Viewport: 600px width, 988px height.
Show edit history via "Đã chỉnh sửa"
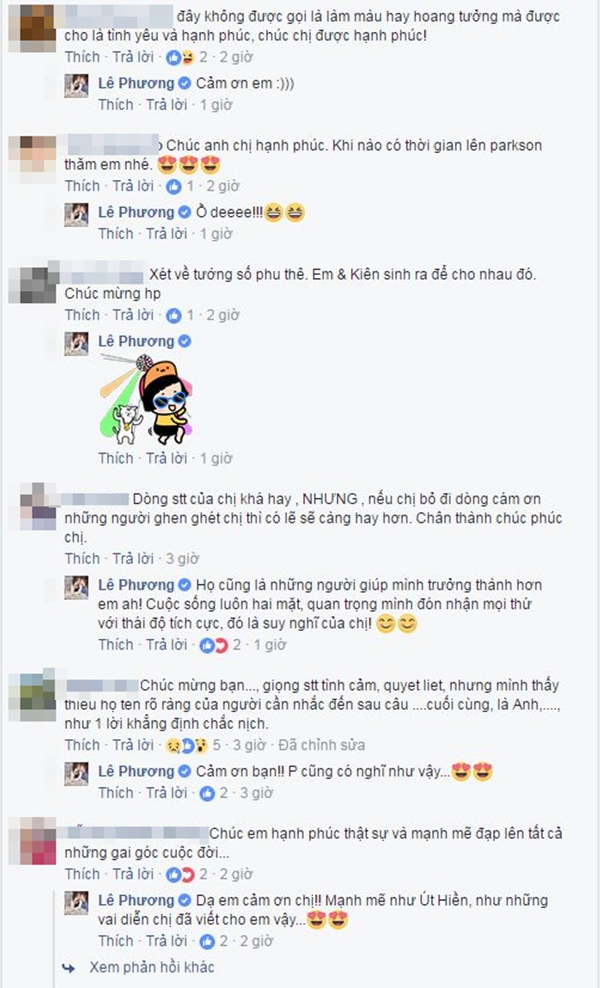tap(321, 745)
